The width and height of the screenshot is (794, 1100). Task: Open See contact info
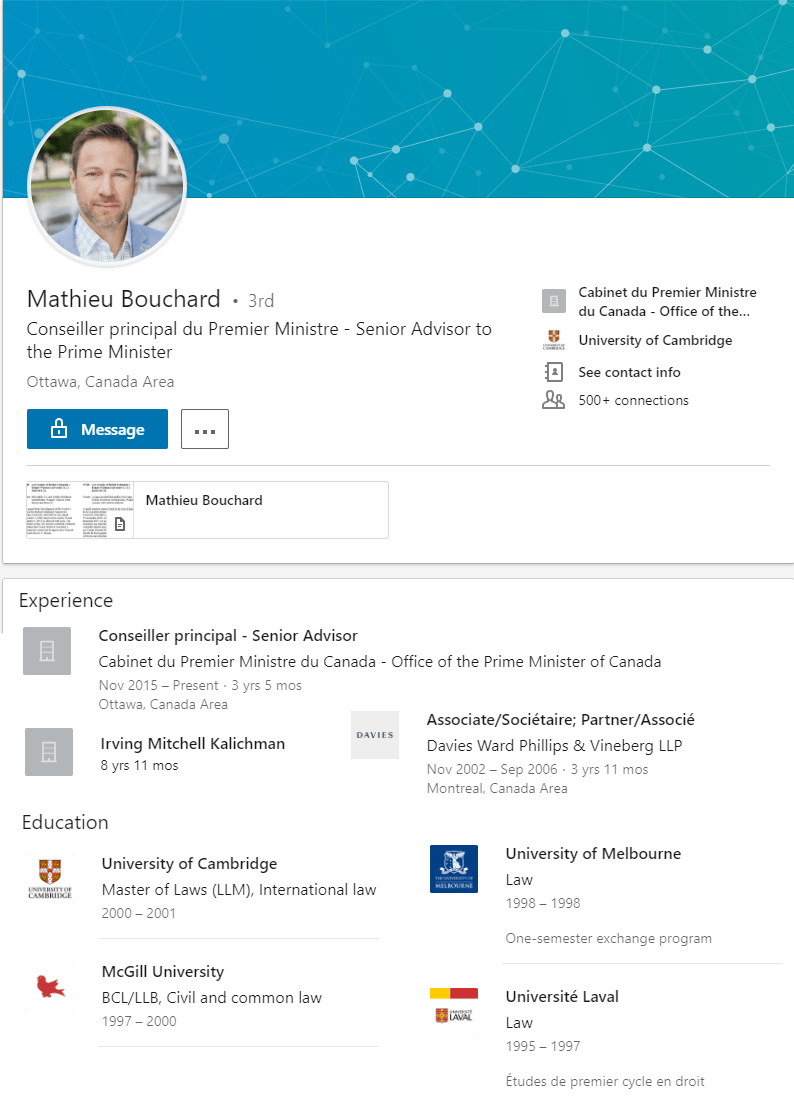[628, 372]
